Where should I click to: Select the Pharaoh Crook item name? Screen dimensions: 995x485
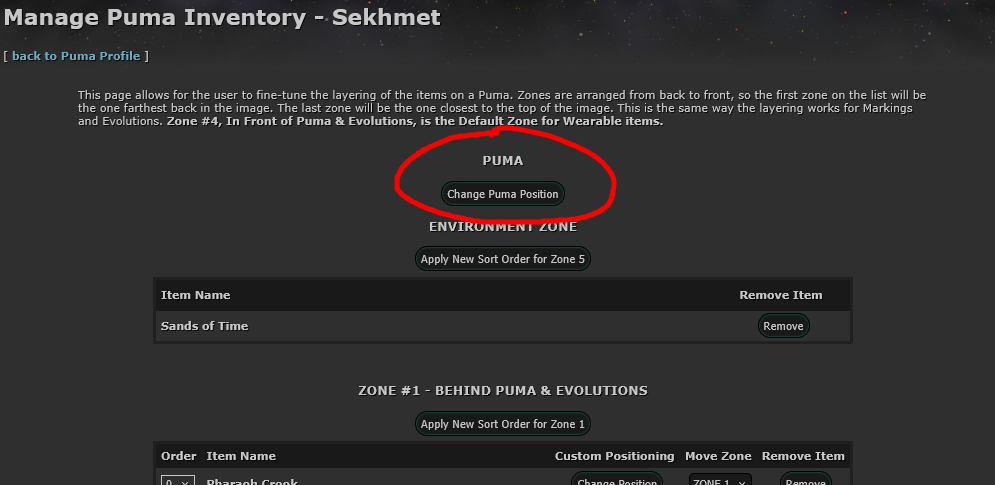click(247, 482)
